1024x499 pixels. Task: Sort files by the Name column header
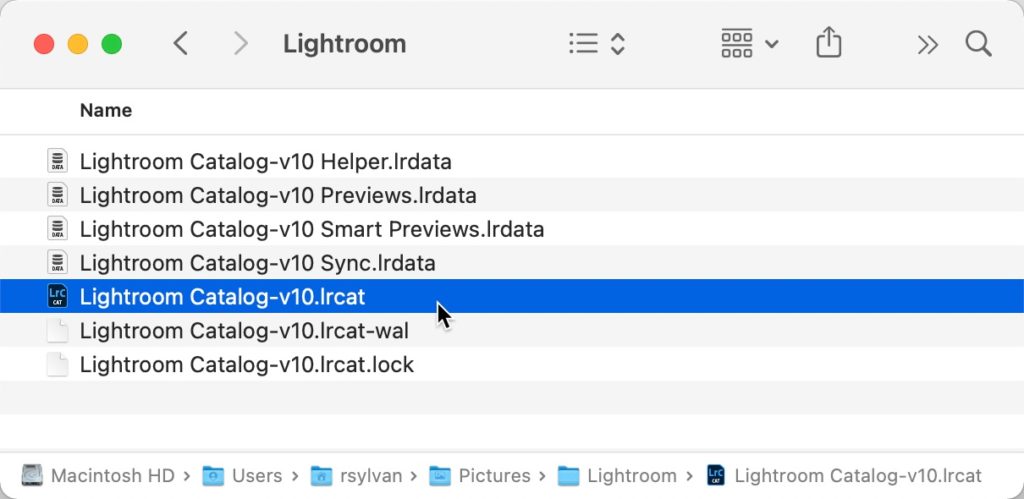tap(106, 110)
